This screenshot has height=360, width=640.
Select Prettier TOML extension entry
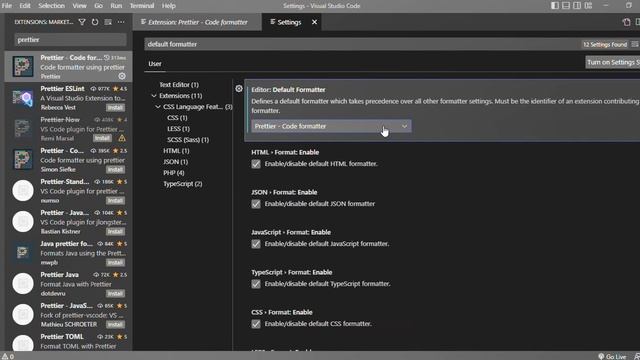pyautogui.click(x=69, y=341)
